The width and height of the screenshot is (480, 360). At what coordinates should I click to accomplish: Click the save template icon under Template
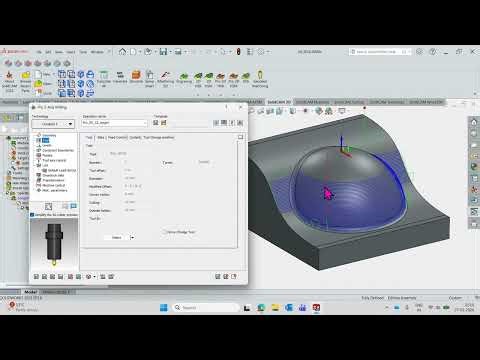pyautogui.click(x=156, y=123)
